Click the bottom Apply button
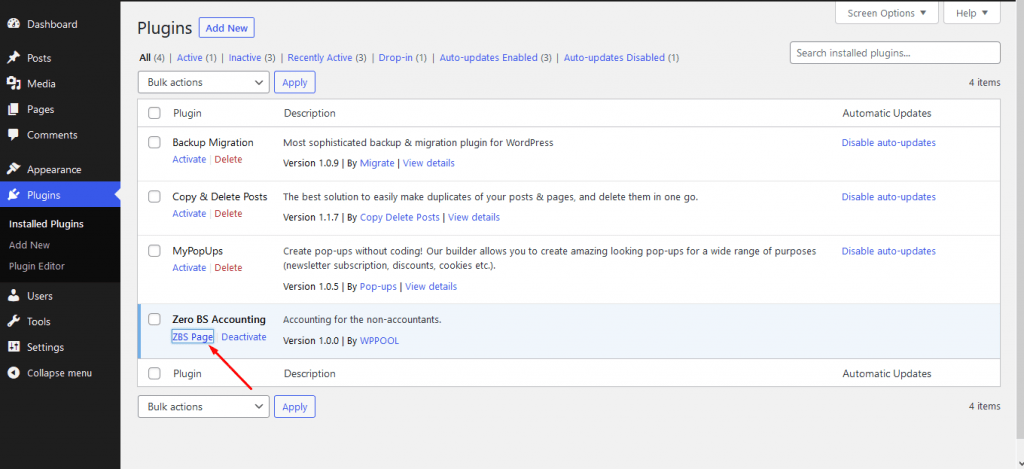This screenshot has width=1024, height=469. point(295,406)
